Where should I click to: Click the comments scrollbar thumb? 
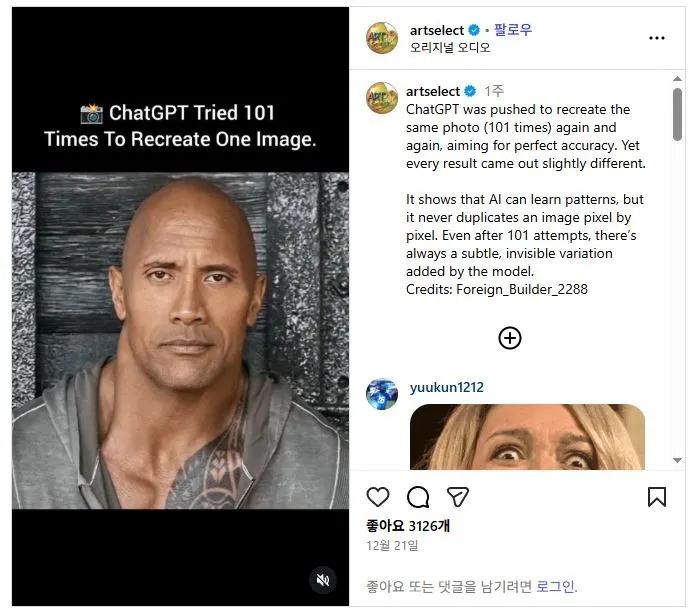pos(677,115)
